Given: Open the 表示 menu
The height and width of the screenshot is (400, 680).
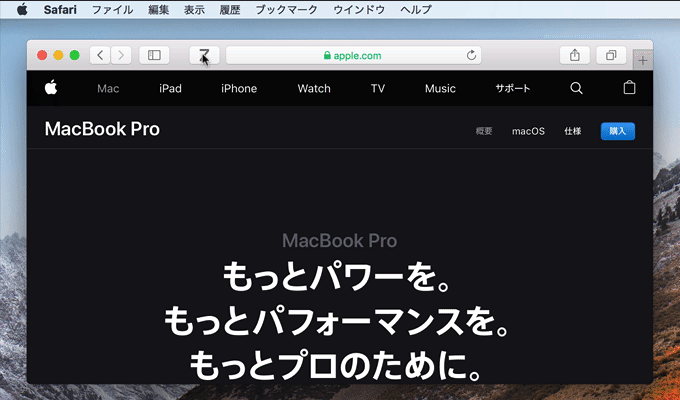Looking at the screenshot, I should (x=194, y=10).
